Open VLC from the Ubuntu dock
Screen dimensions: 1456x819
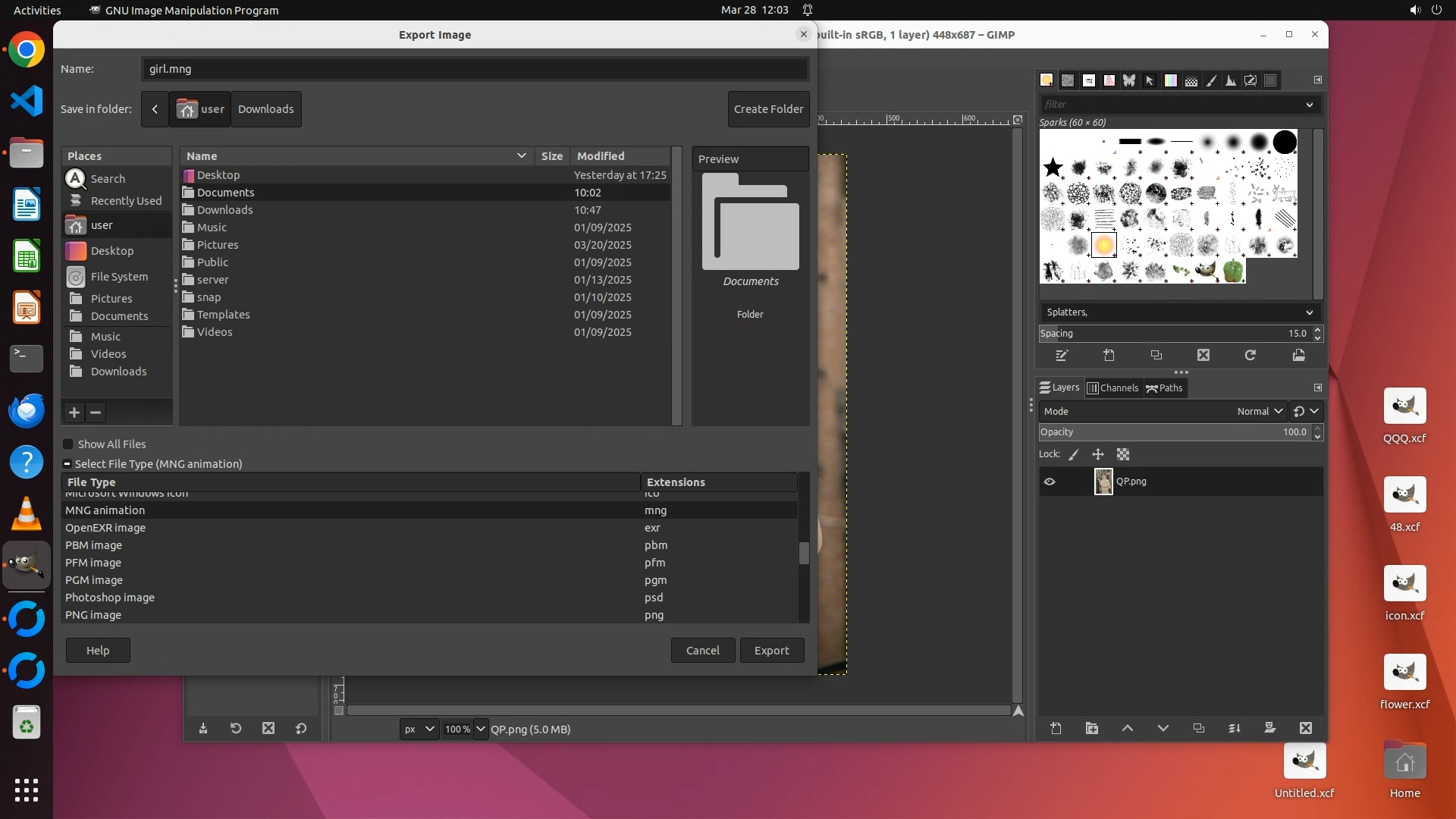click(x=27, y=513)
